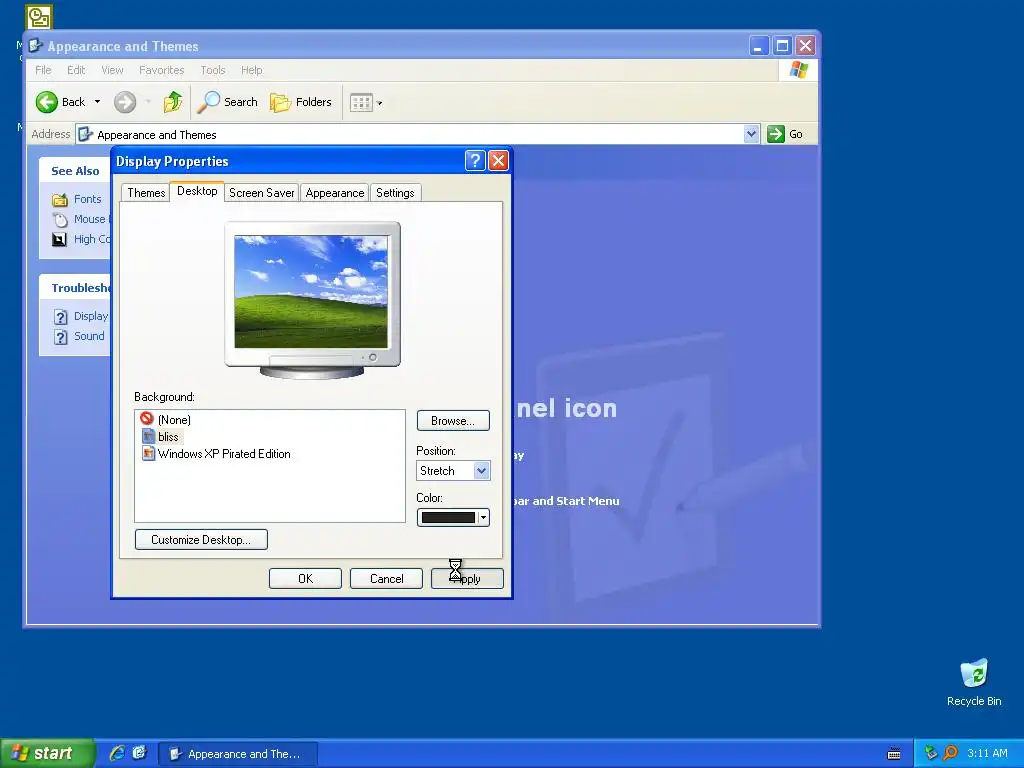This screenshot has width=1024, height=768.
Task: Expand the Address bar dropdown
Action: point(752,134)
